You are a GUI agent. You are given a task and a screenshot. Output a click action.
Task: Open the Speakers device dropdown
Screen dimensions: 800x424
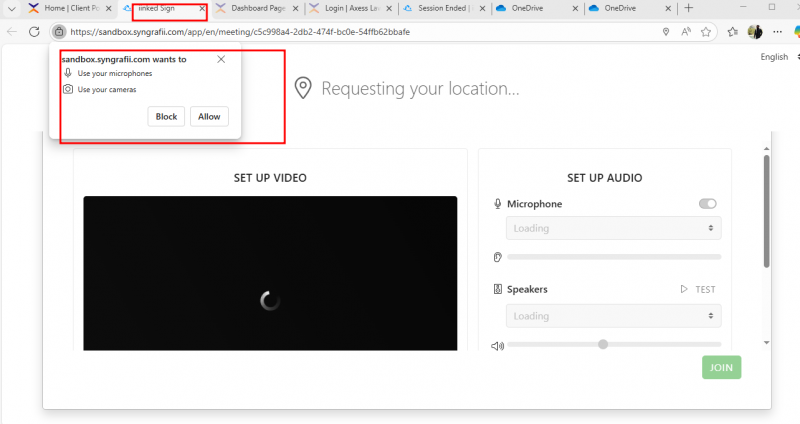[613, 316]
